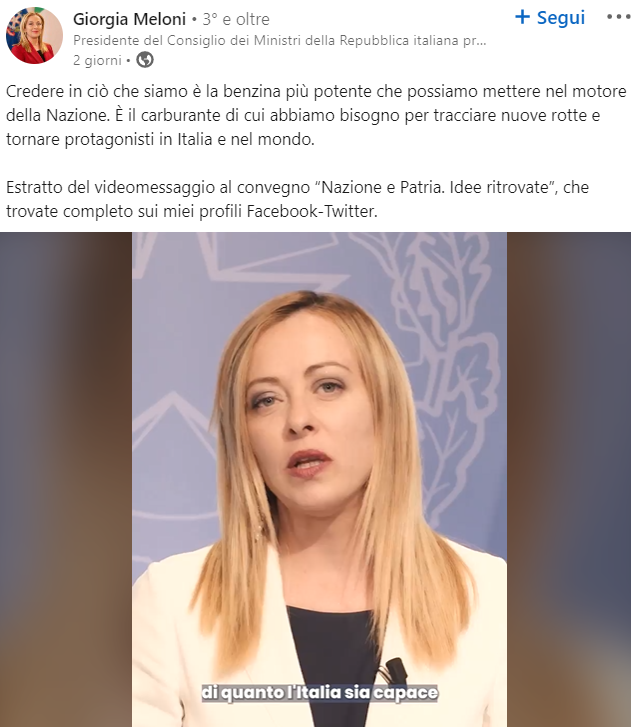
Task: Click the 'Credere in ciò che siamo' paragraph
Action: [316, 115]
